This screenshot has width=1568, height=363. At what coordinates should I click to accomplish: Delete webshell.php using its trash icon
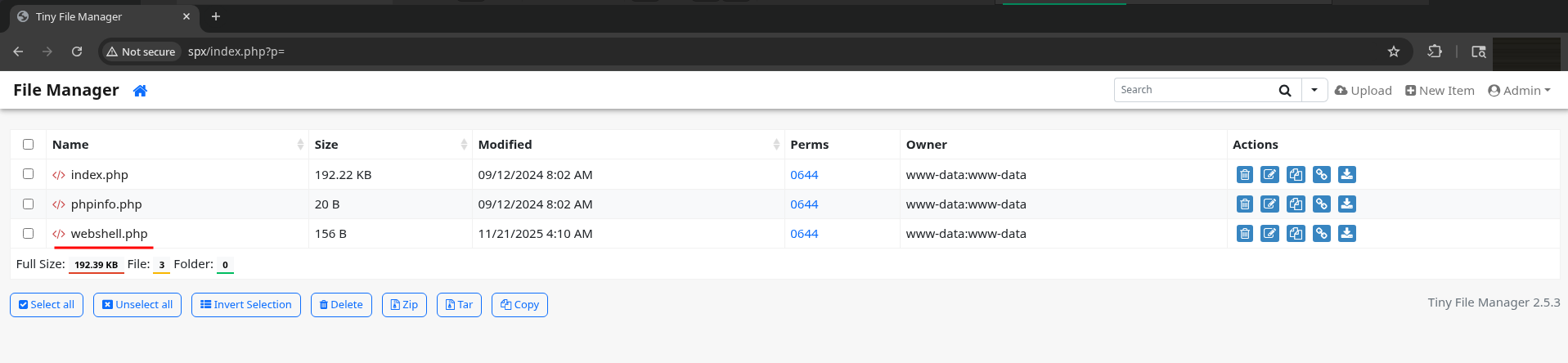(1244, 234)
